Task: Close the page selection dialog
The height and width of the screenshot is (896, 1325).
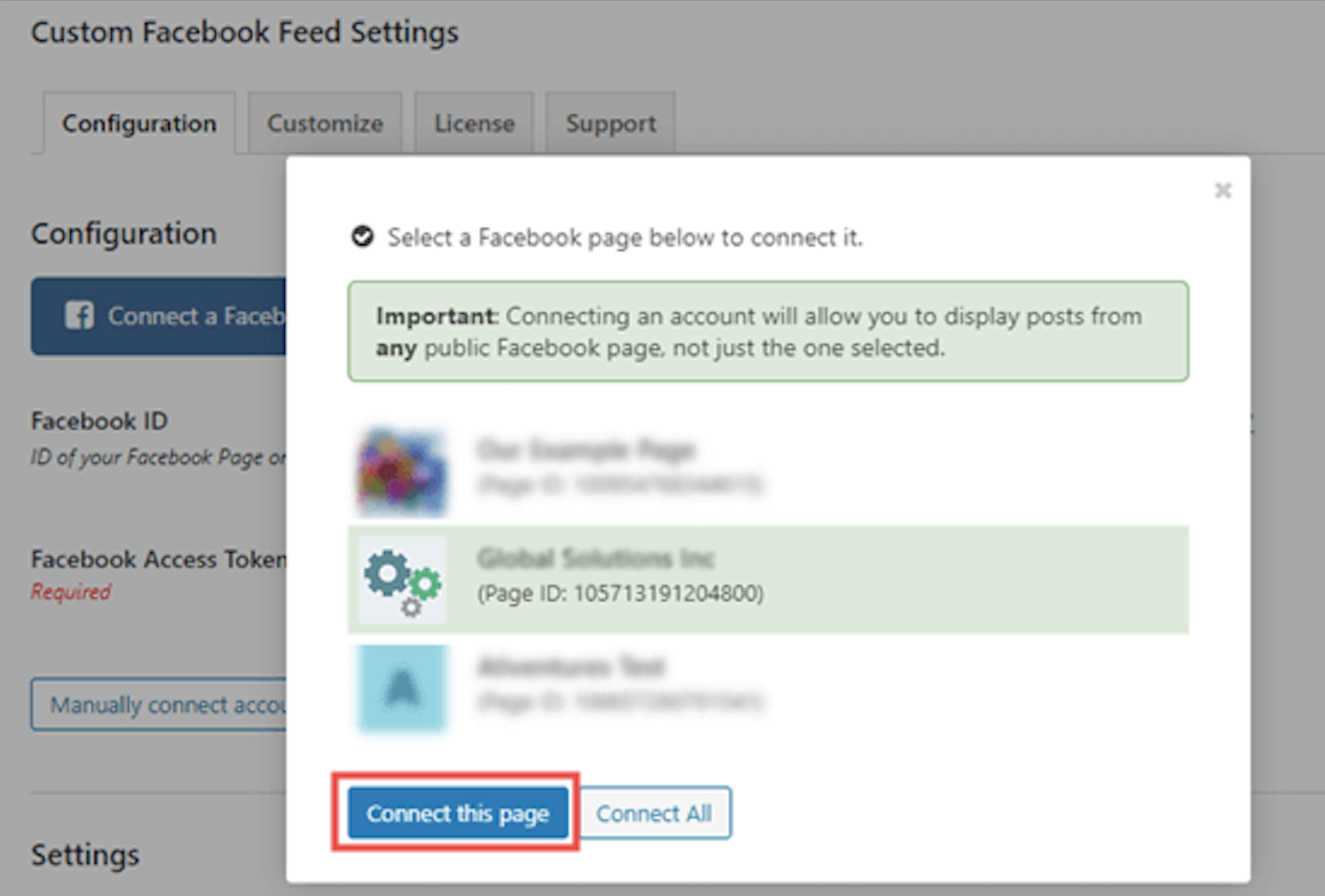Action: (x=1223, y=190)
